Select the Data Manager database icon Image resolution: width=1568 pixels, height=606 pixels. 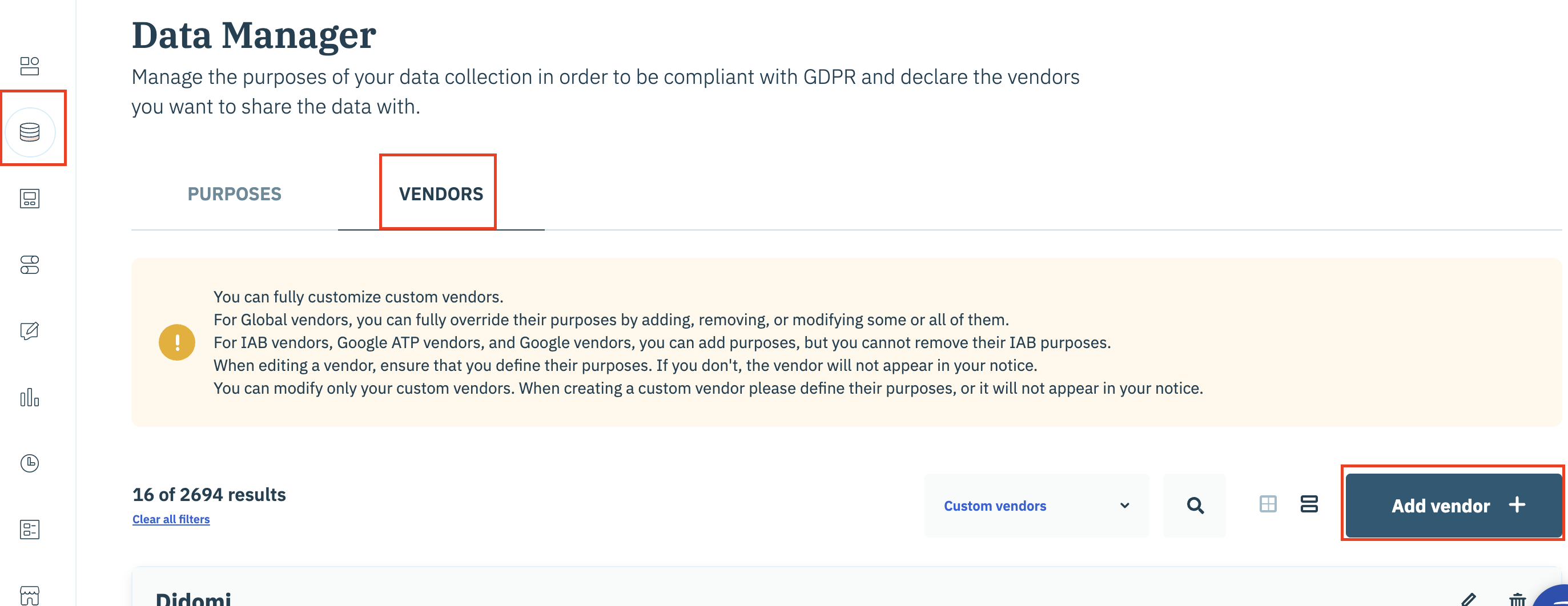[x=30, y=132]
